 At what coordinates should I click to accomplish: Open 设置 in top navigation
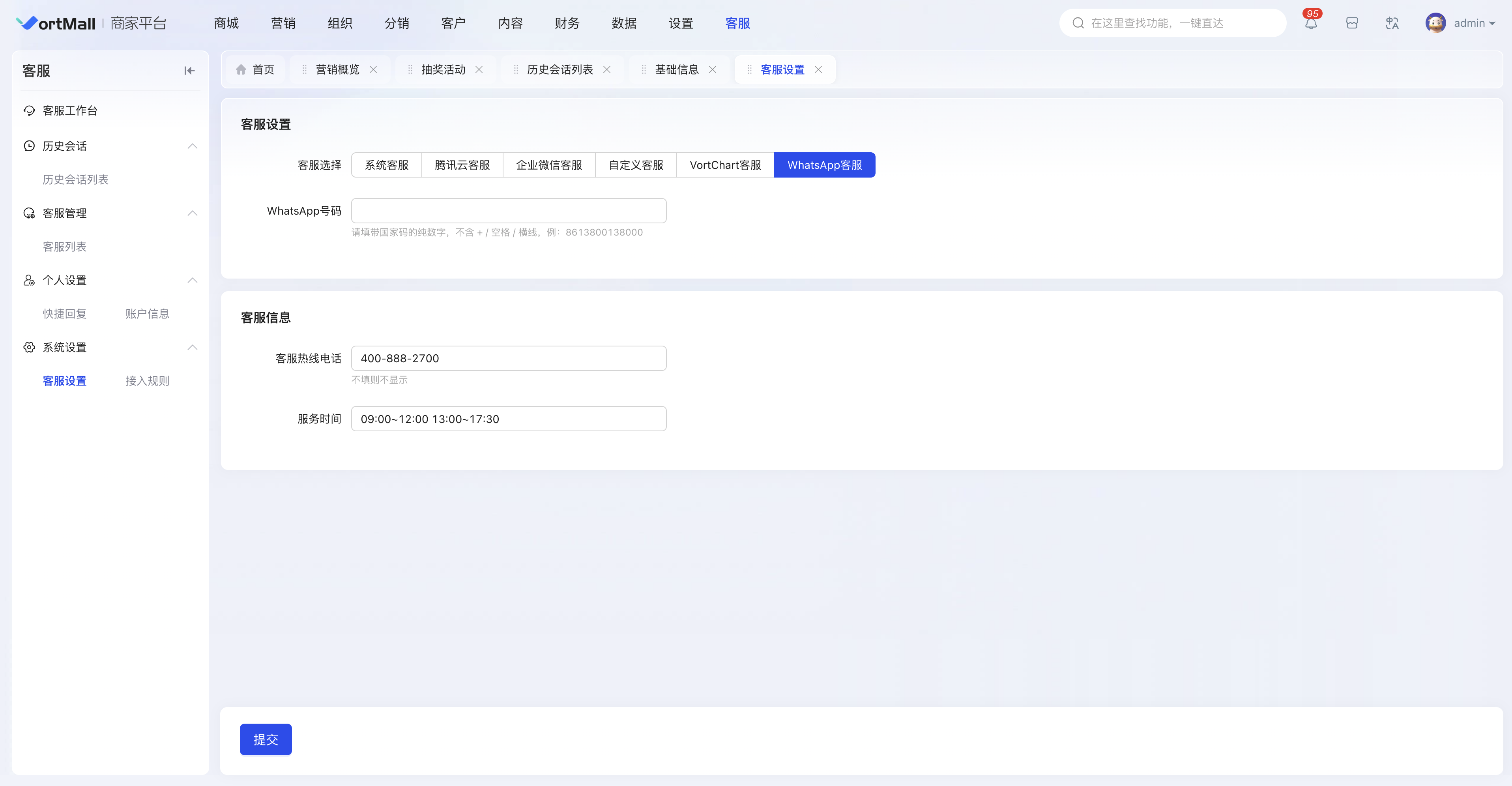[681, 23]
